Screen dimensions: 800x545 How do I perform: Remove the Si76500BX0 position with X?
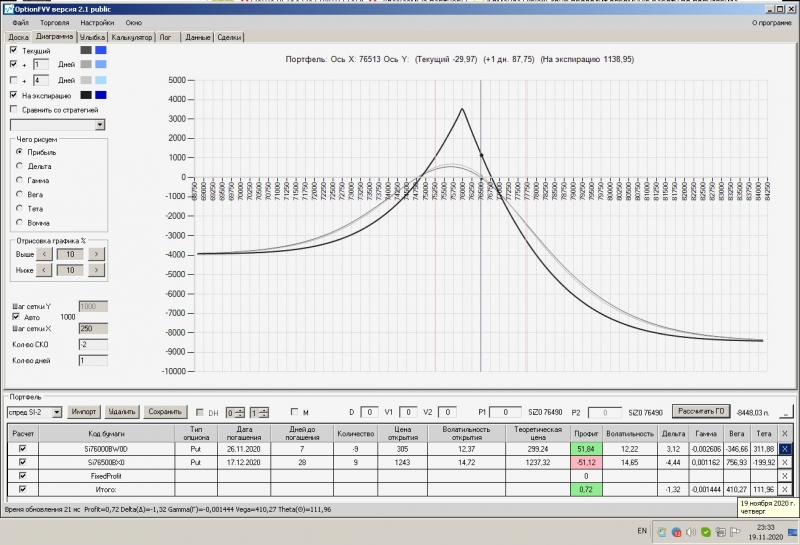tap(785, 463)
